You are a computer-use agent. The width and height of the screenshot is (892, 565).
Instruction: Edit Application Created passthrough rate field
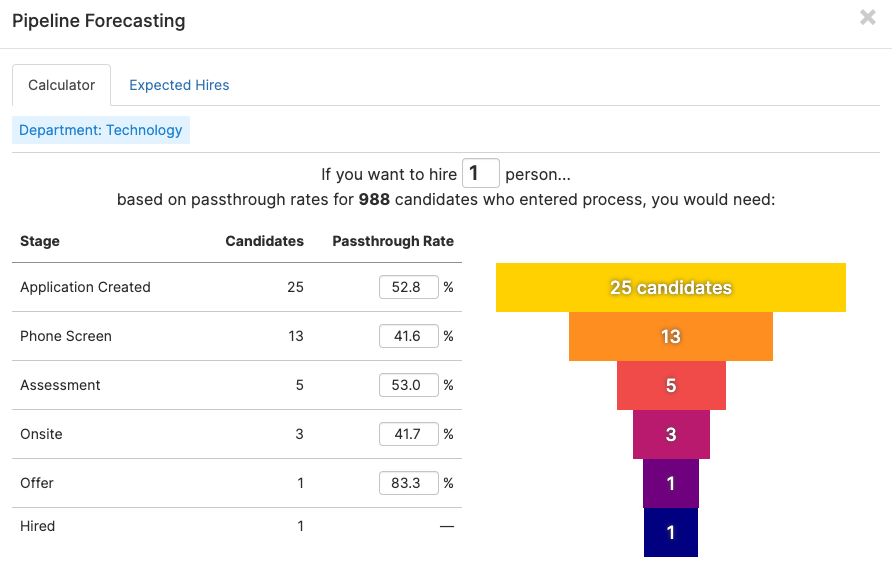point(408,287)
